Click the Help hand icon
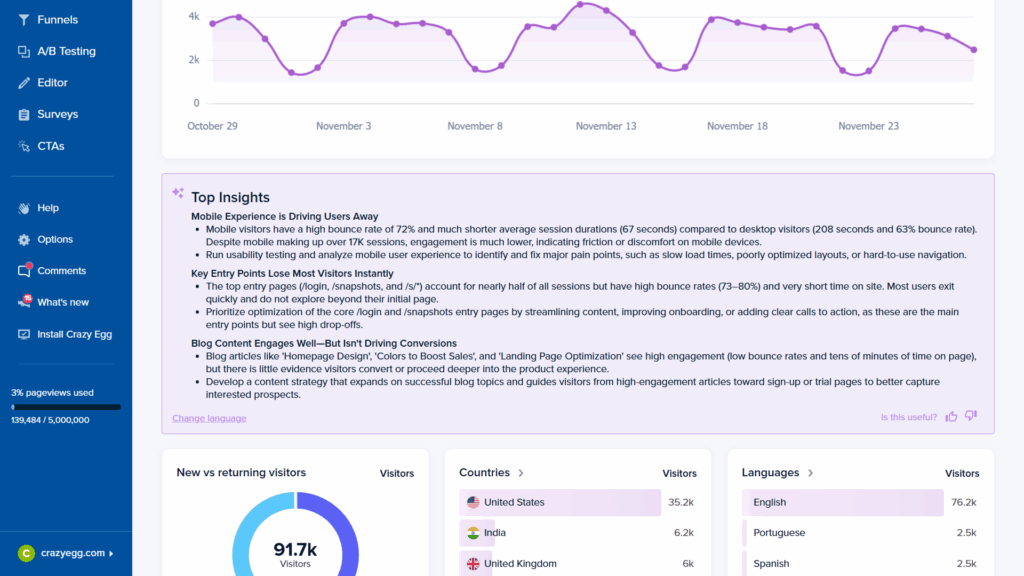This screenshot has height=576, width=1024. point(24,208)
